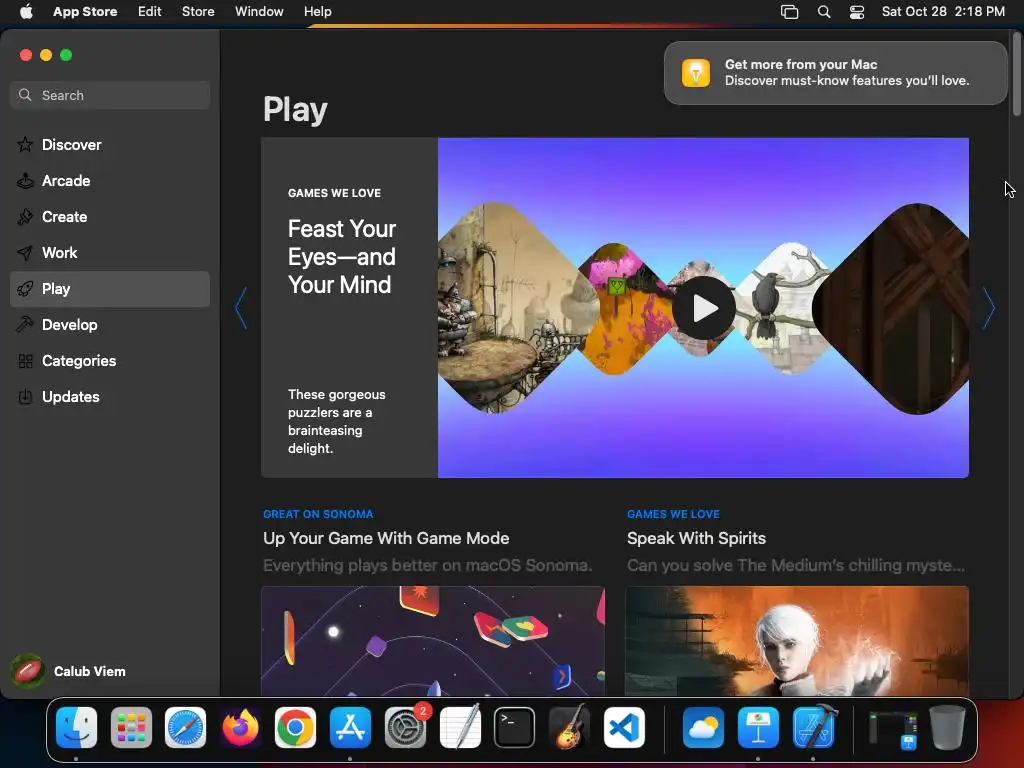Image resolution: width=1024 pixels, height=768 pixels.
Task: Open the Updates section
Action: pos(110,396)
